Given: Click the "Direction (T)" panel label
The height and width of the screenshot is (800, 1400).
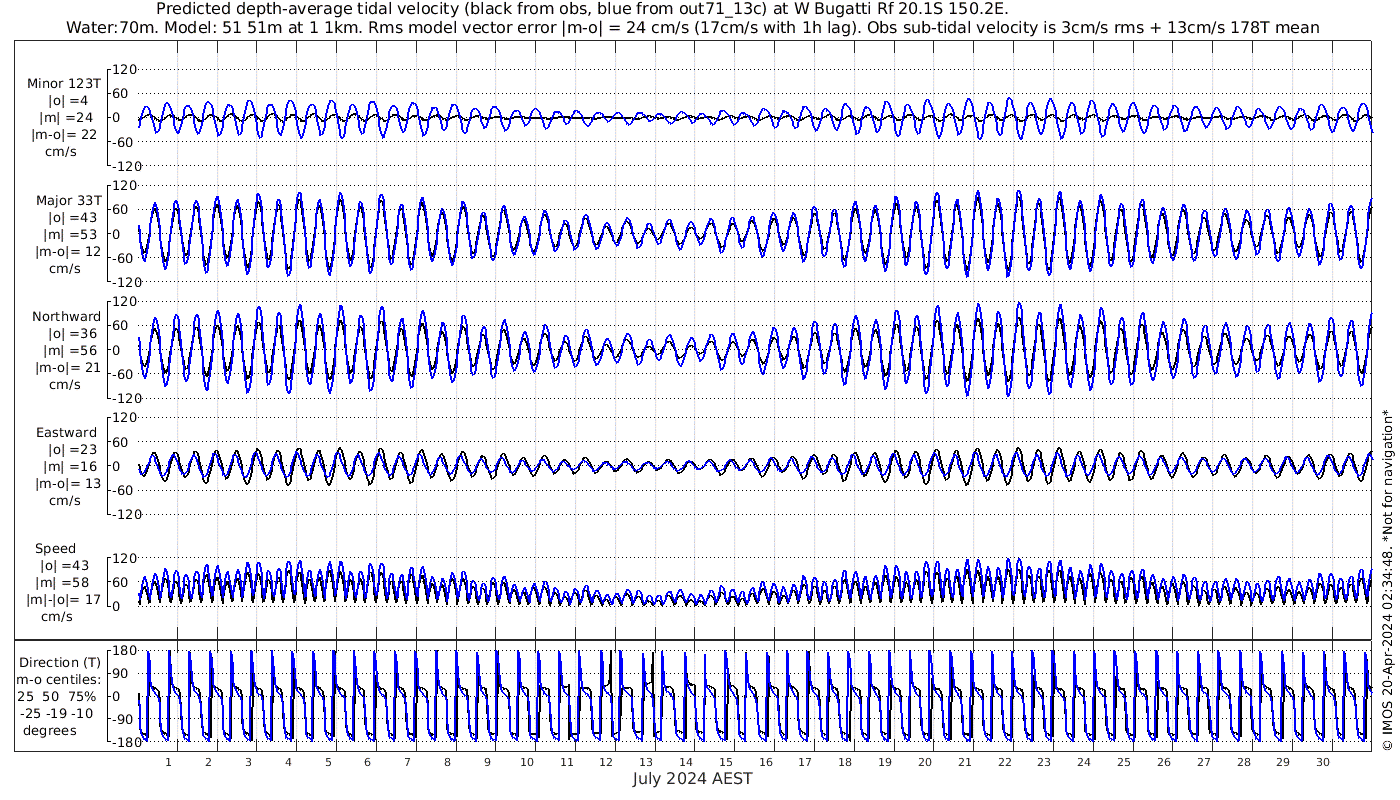Looking at the screenshot, I should tap(62, 662).
